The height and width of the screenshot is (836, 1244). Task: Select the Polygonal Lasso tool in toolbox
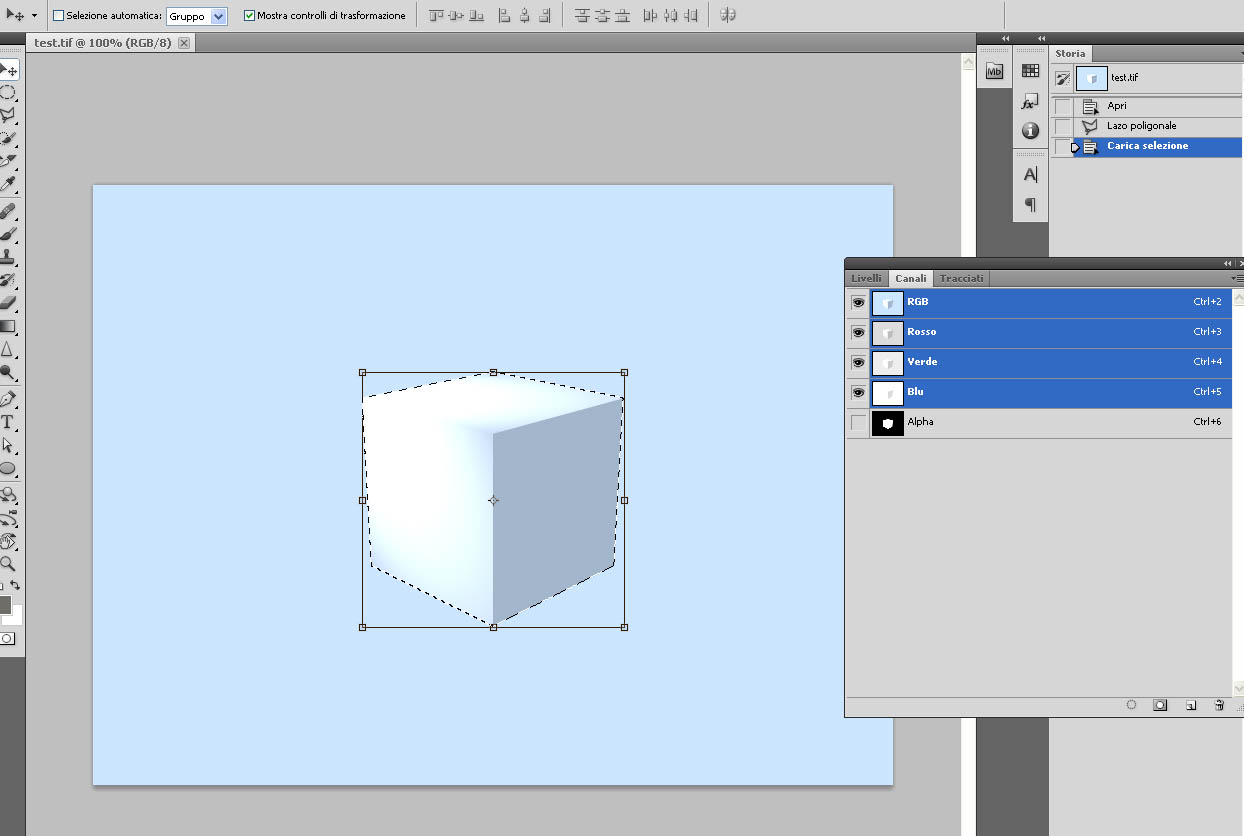point(8,116)
